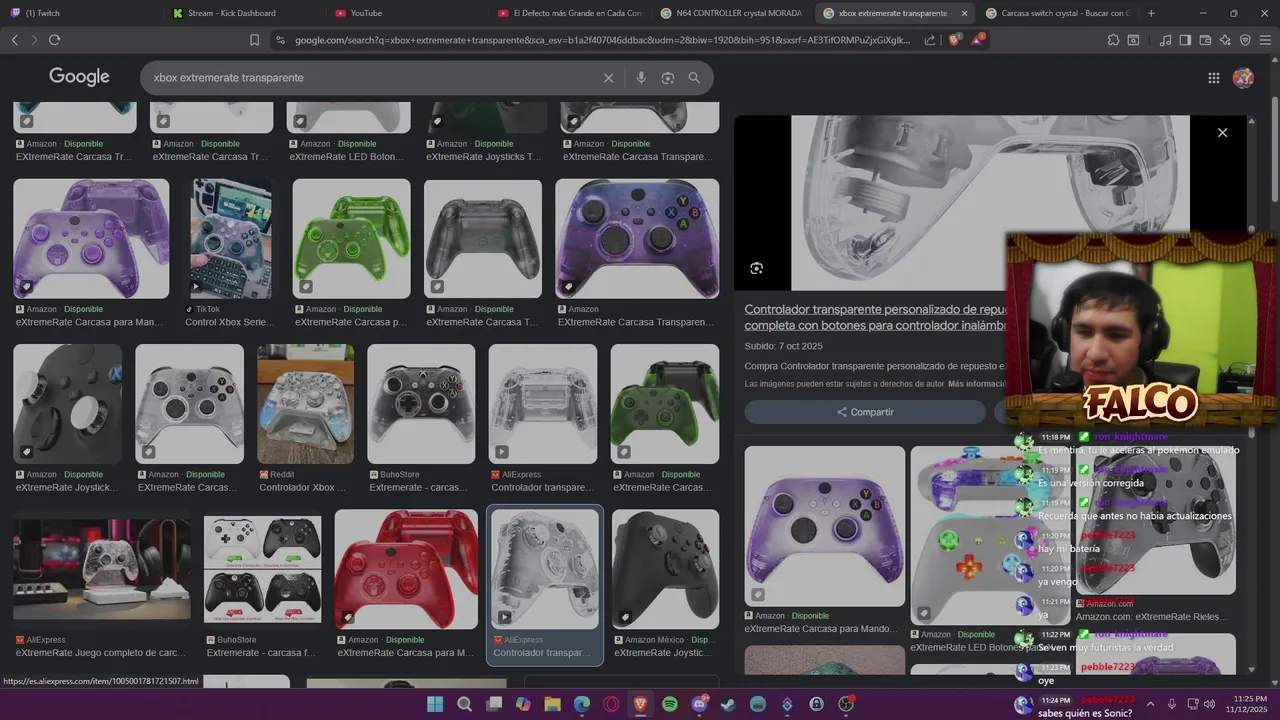This screenshot has width=1280, height=720.
Task: Click the large transparent controller preview image
Action: (x=990, y=203)
